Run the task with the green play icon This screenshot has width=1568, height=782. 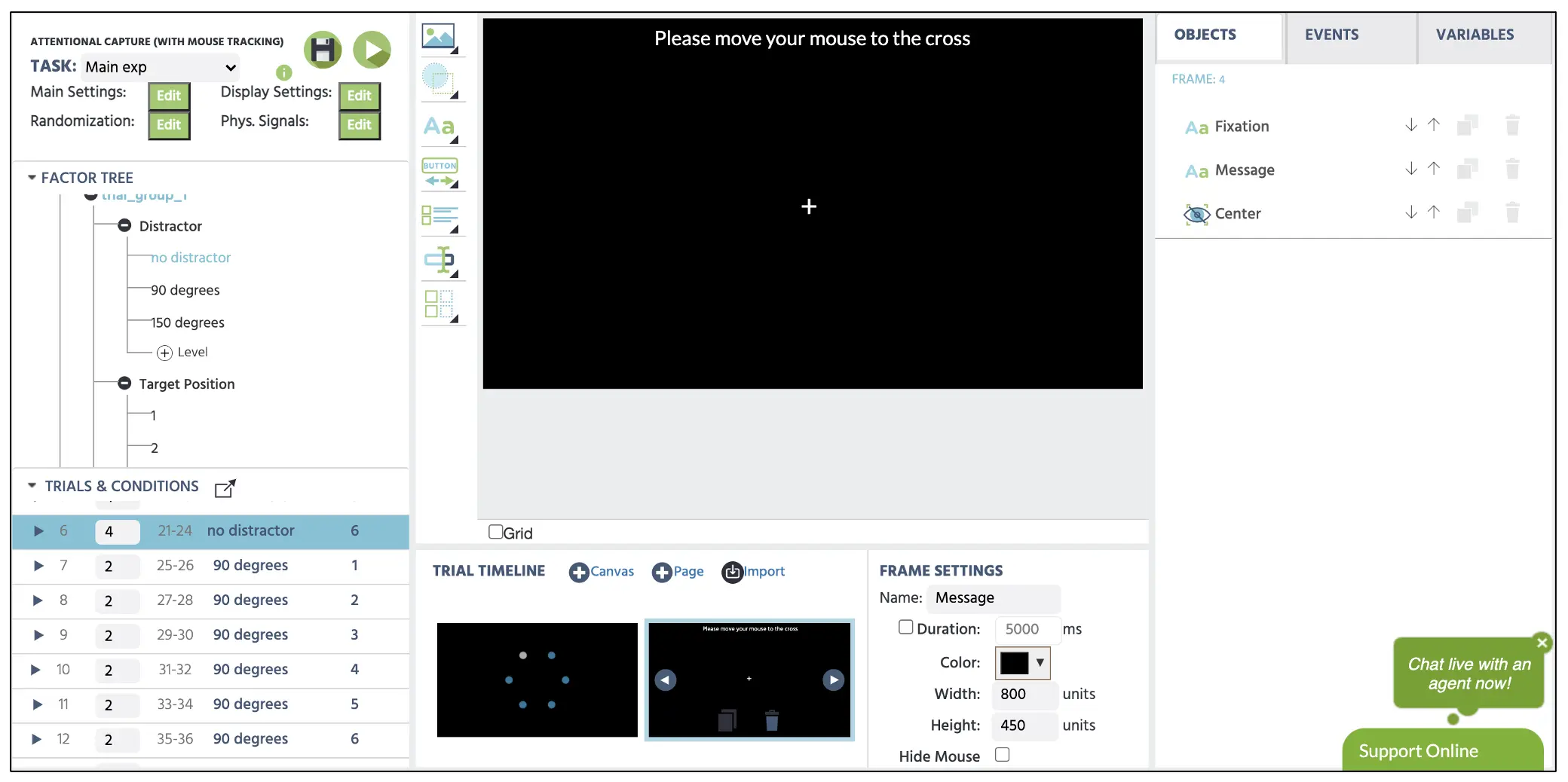[x=372, y=50]
